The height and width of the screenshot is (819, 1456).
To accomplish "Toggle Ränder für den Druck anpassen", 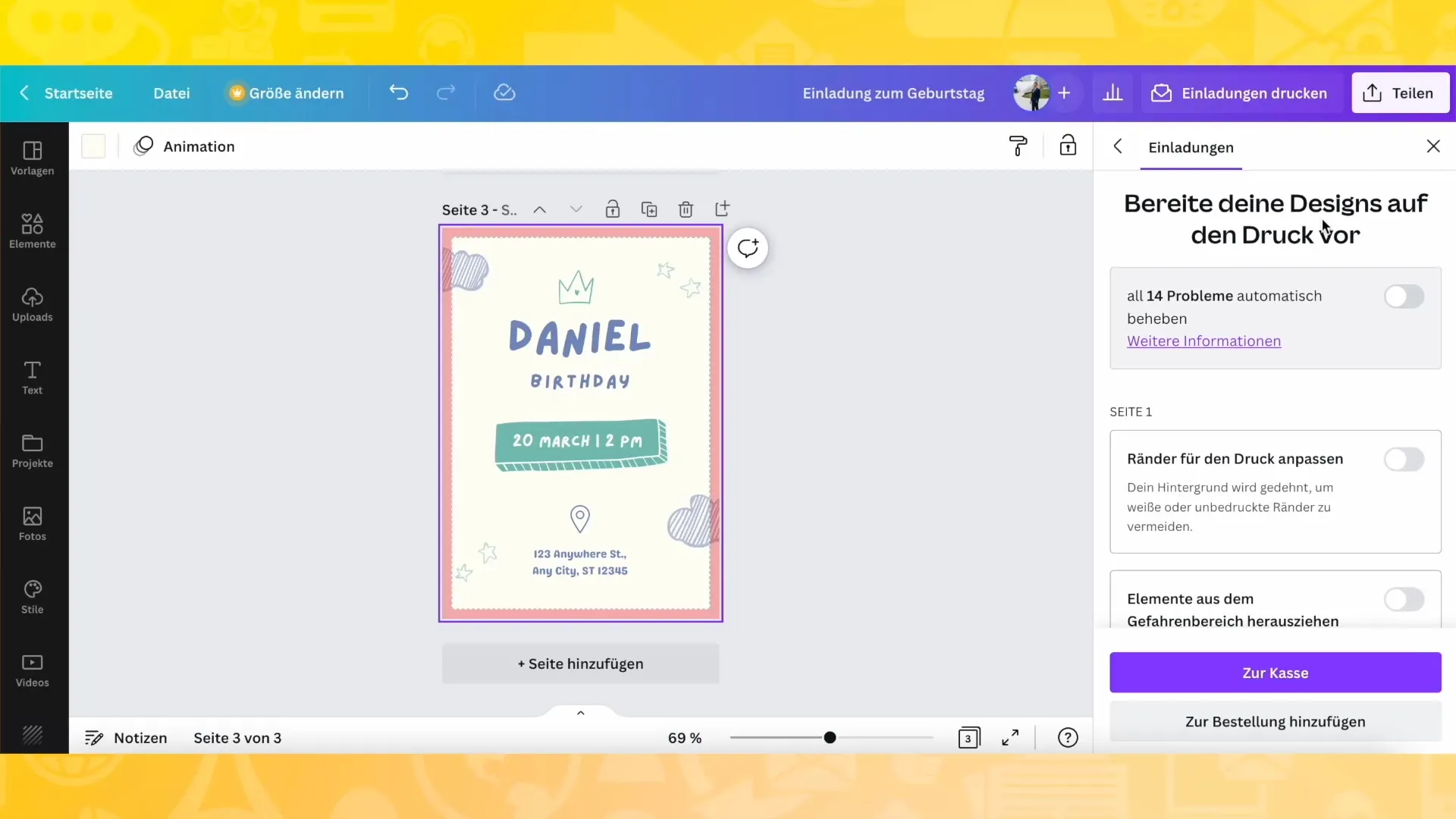I will click(x=1404, y=460).
